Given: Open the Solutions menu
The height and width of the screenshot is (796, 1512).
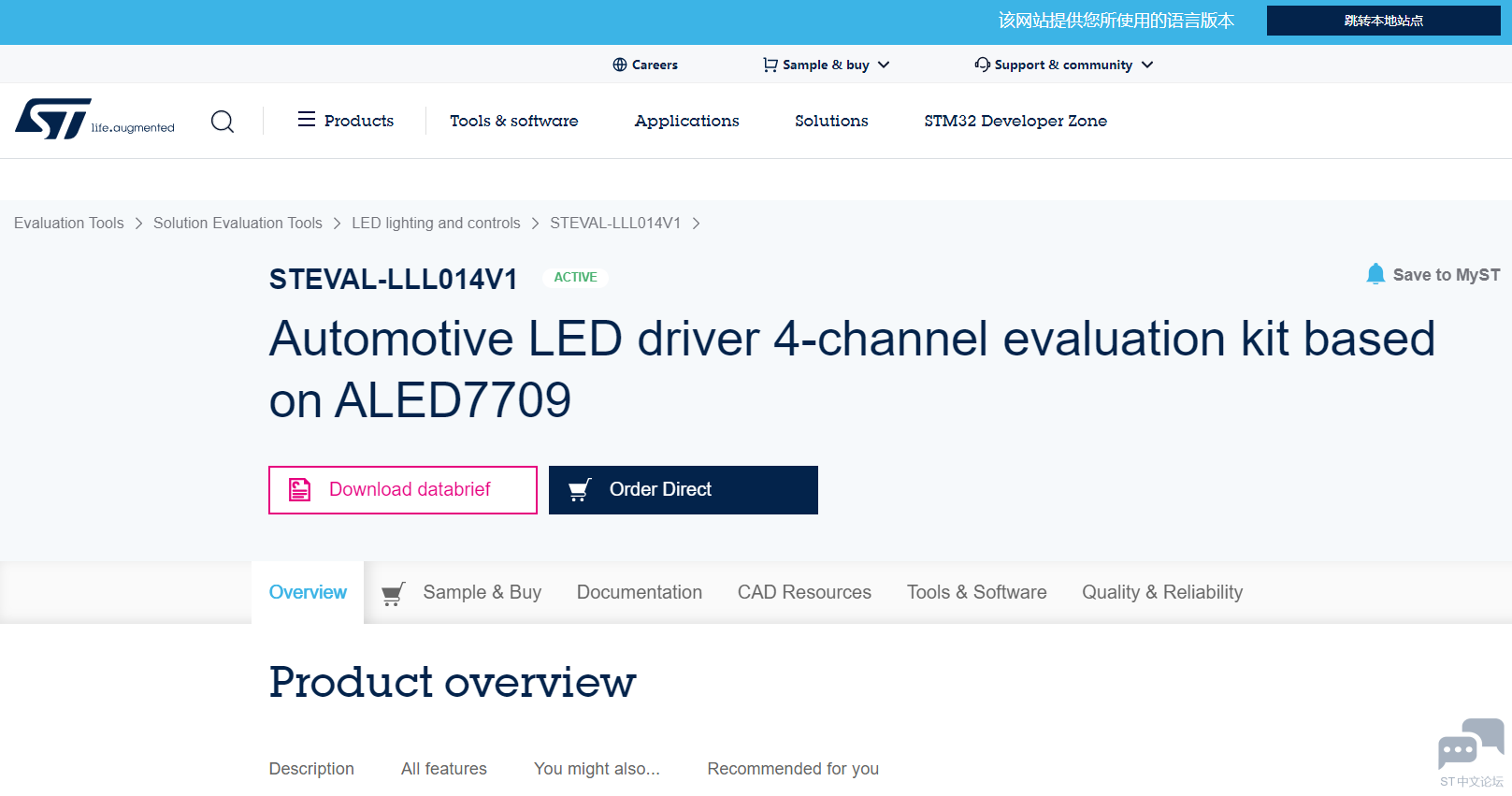Looking at the screenshot, I should [831, 121].
